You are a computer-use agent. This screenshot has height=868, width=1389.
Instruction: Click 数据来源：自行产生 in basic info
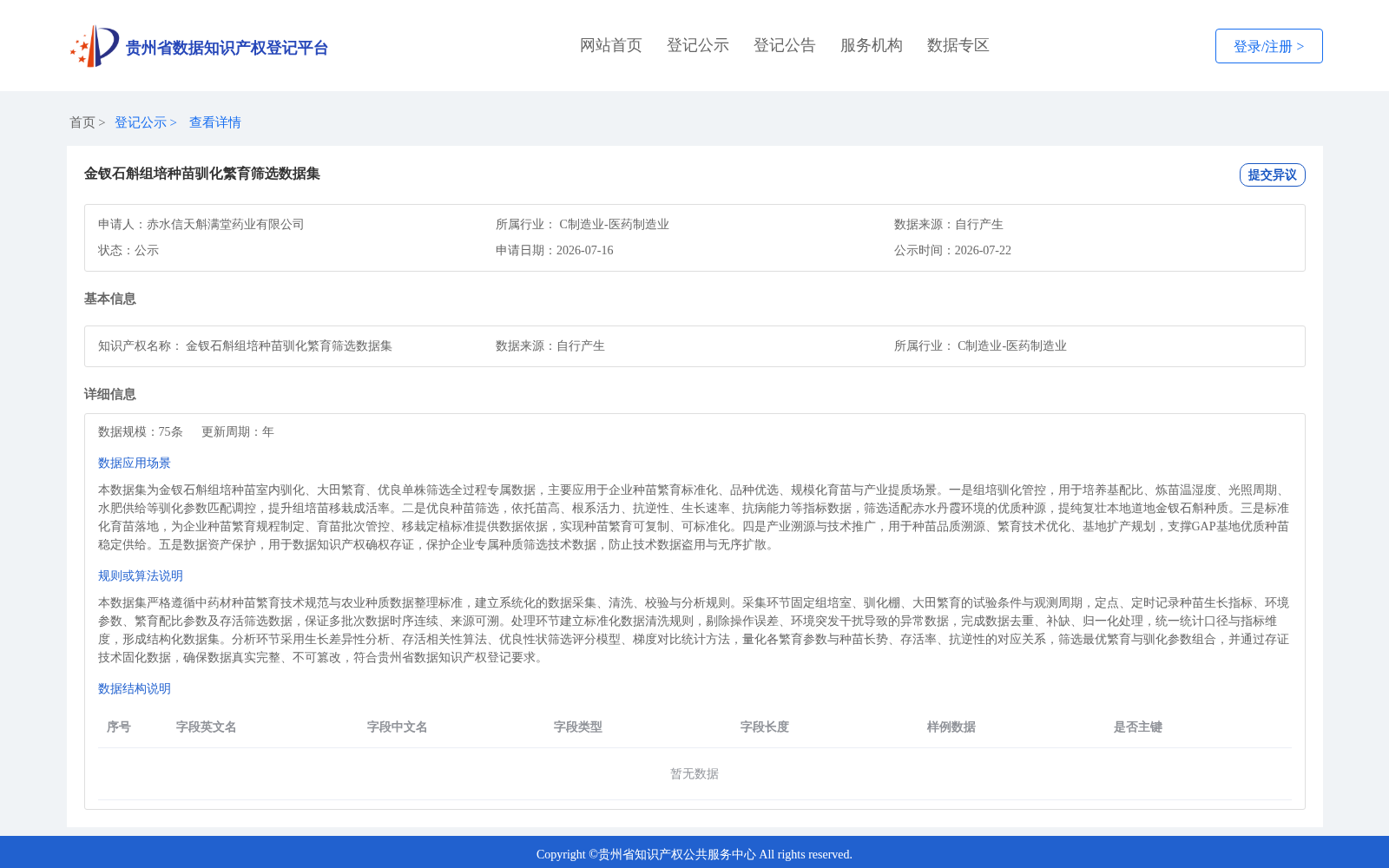(550, 345)
